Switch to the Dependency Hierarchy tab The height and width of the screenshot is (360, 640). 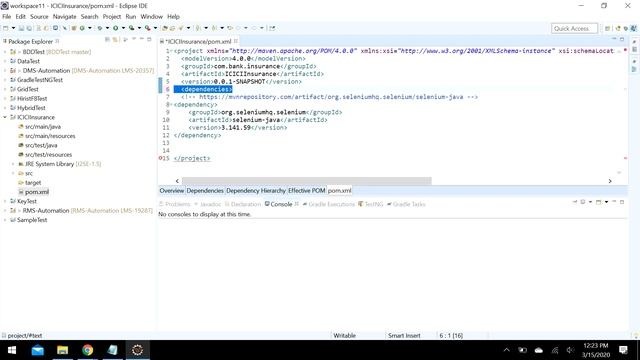(256, 191)
